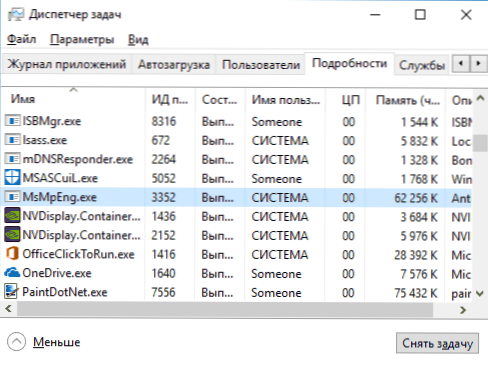This screenshot has width=488, height=366.
Task: Click the PaintDotNet.exe icon
Action: pyautogui.click(x=11, y=291)
